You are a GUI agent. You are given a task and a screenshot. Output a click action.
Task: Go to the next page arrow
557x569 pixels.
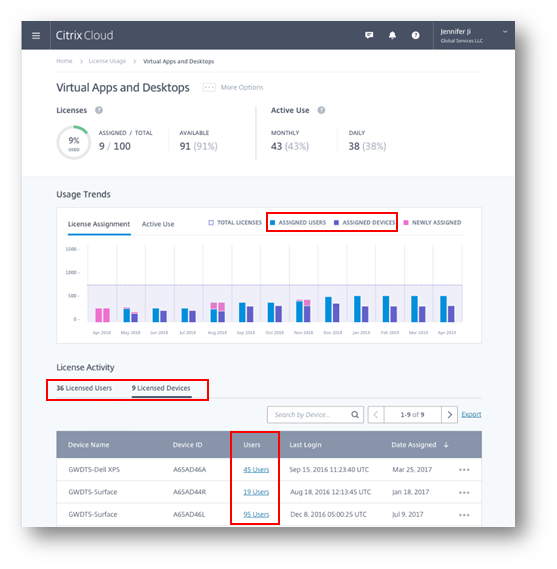coord(450,415)
